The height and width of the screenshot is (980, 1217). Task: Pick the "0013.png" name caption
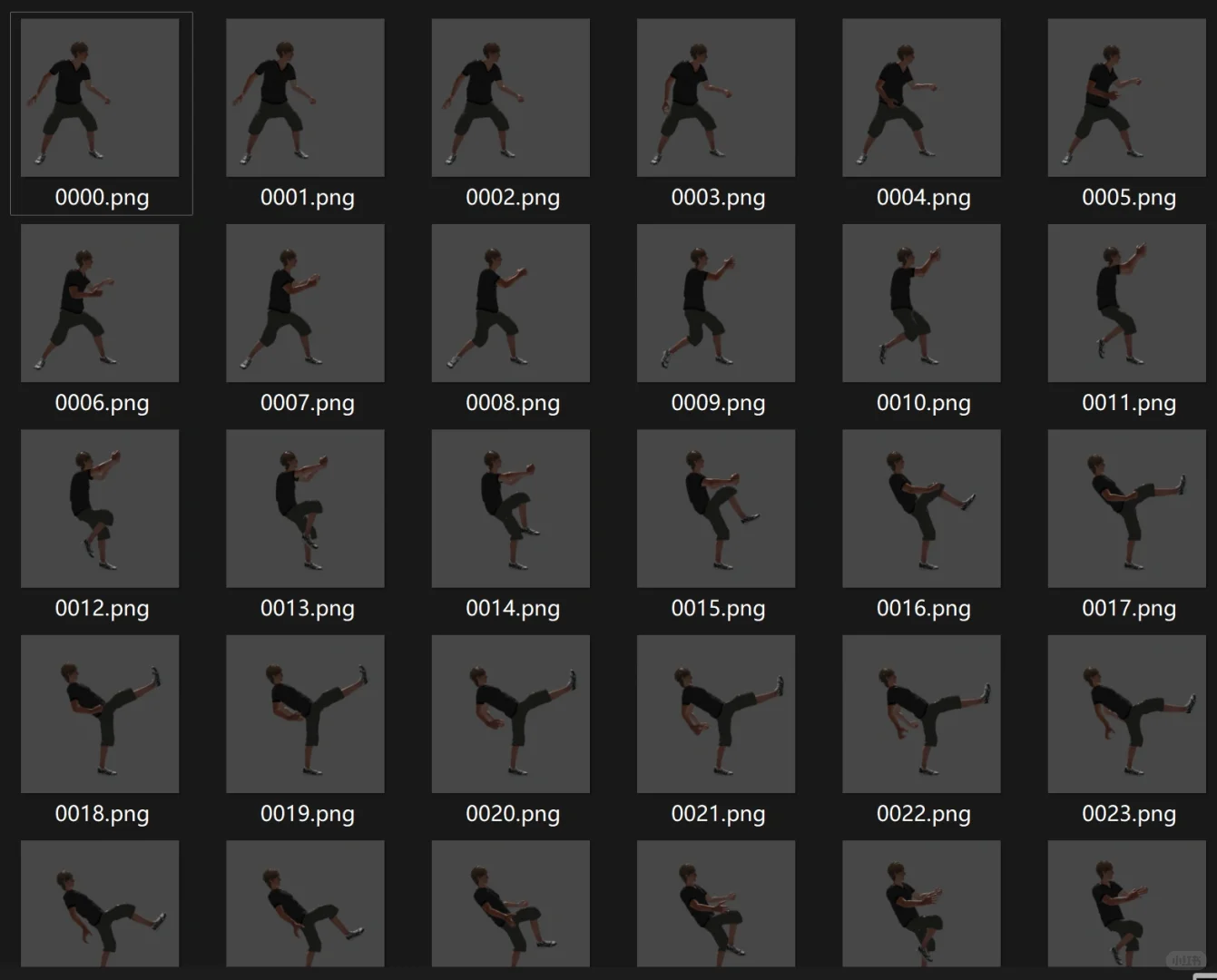point(308,609)
